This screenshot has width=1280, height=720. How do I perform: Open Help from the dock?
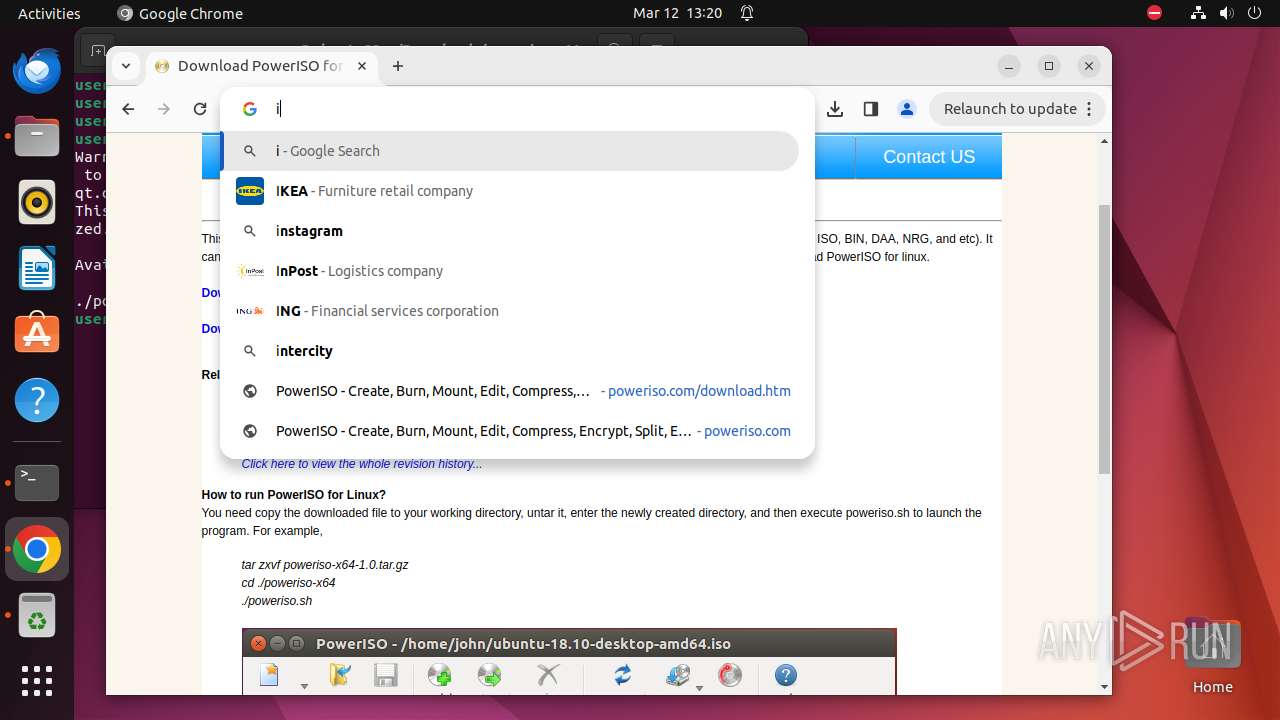(37, 401)
